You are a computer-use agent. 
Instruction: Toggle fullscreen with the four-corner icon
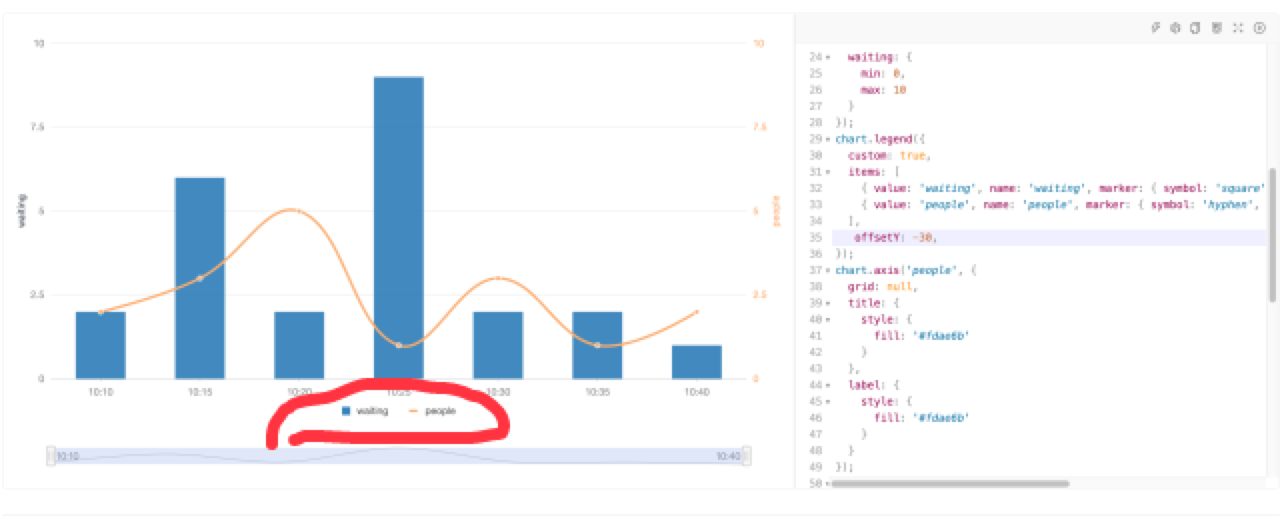tap(1238, 28)
